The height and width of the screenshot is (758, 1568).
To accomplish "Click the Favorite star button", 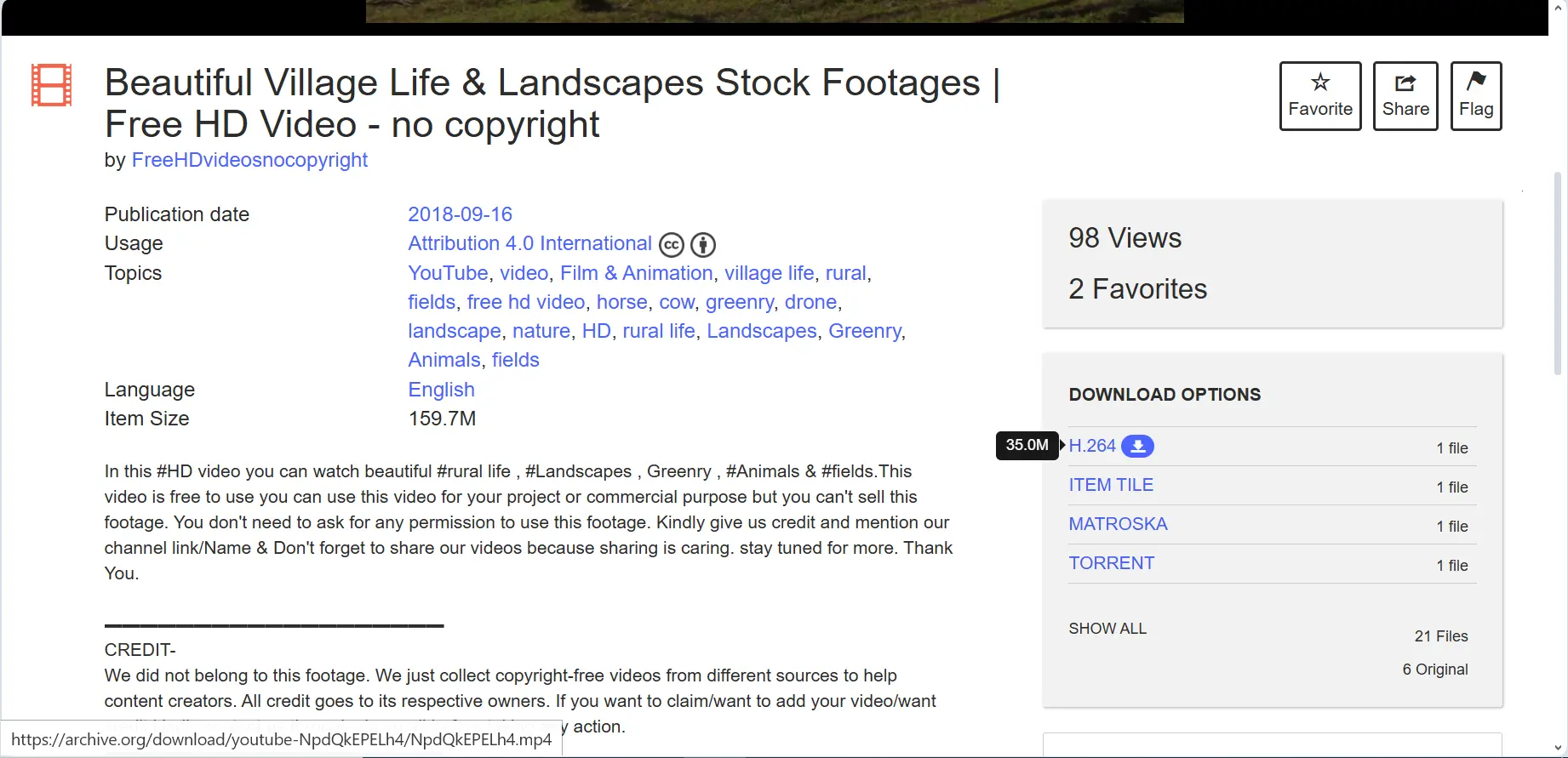I will click(x=1320, y=96).
